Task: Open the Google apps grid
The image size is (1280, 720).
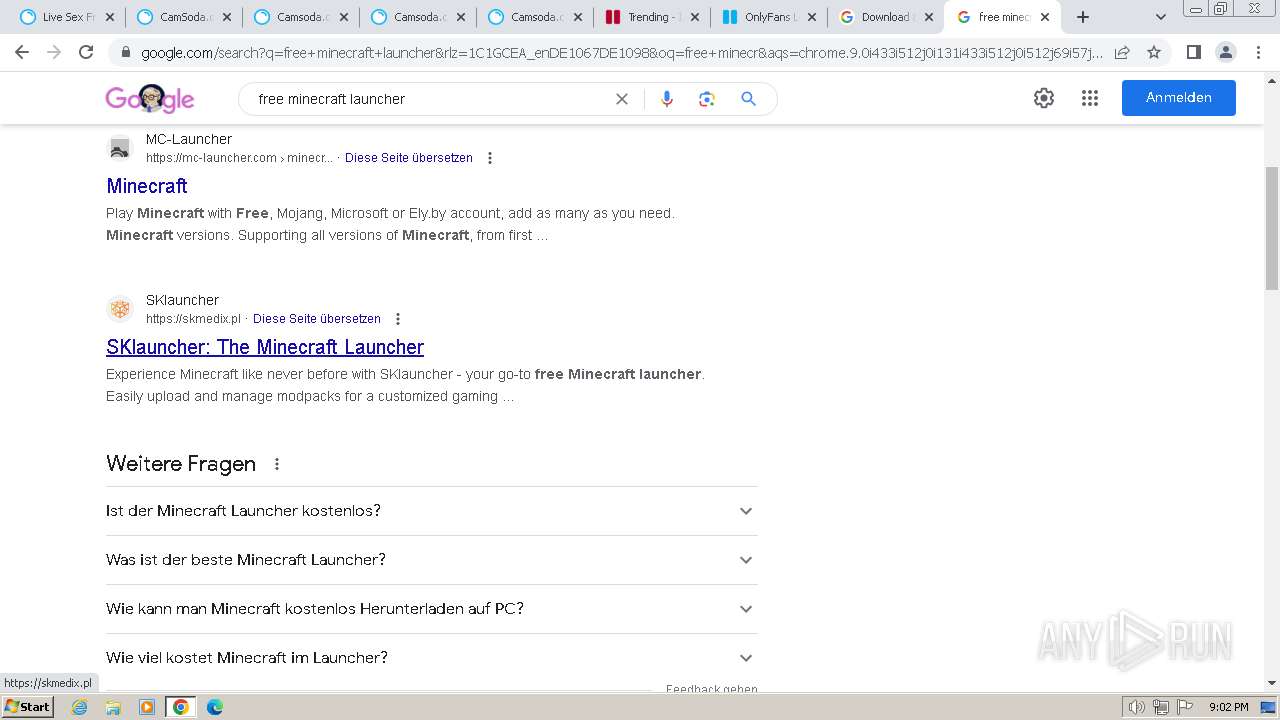Action: coord(1090,98)
